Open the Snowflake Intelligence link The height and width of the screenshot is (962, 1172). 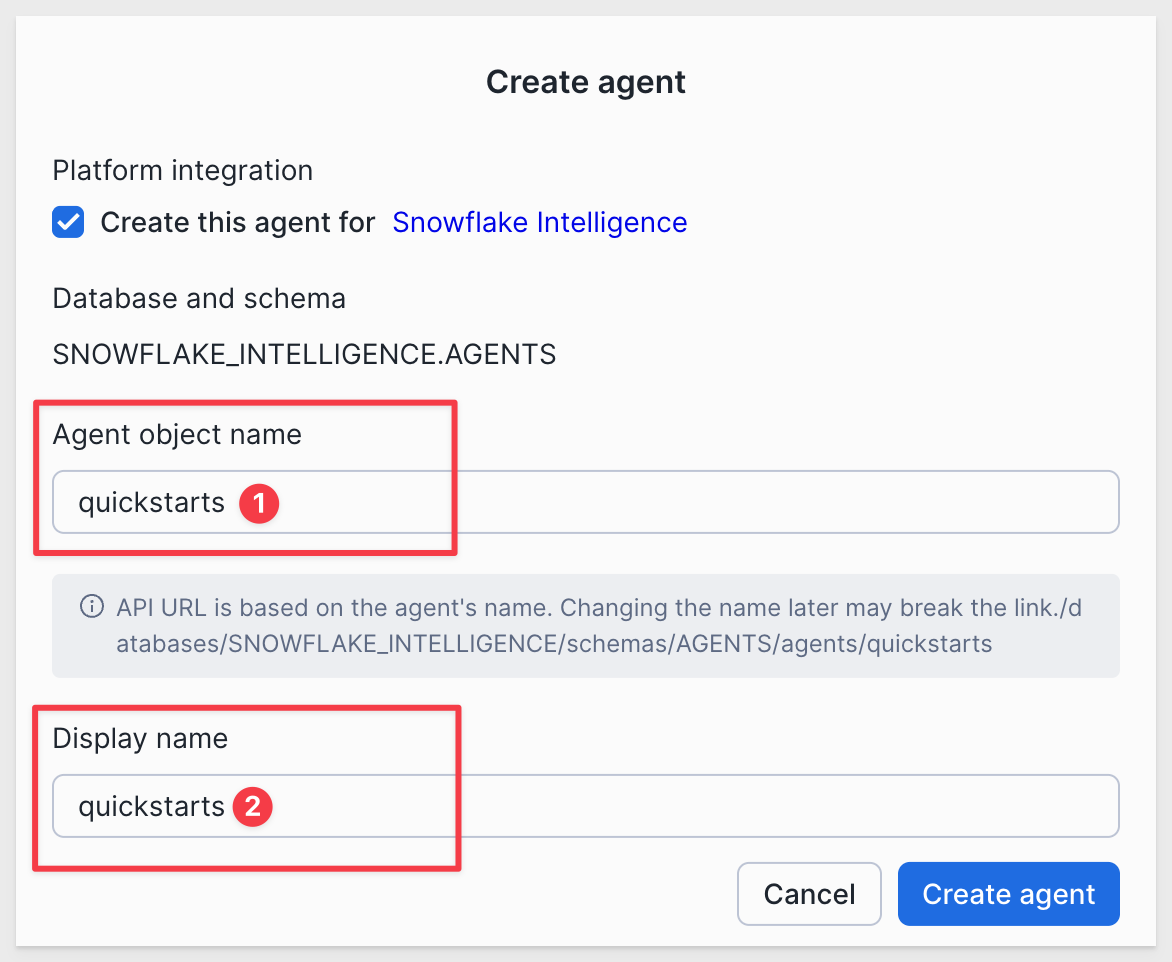point(539,222)
